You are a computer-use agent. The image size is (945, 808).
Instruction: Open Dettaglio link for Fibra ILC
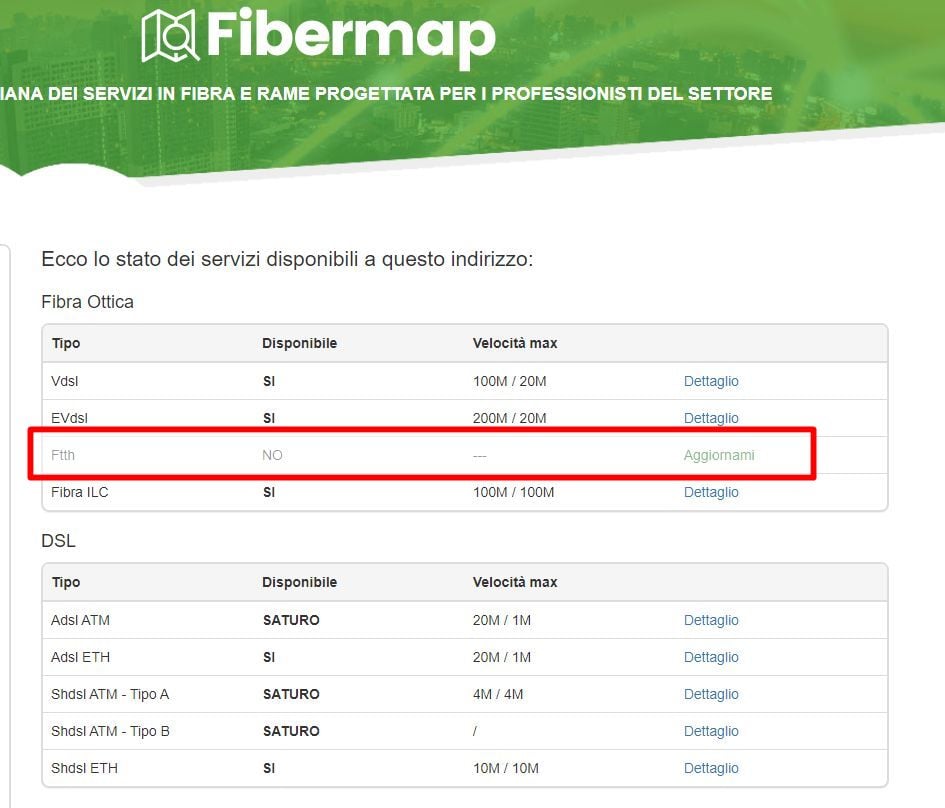point(711,492)
